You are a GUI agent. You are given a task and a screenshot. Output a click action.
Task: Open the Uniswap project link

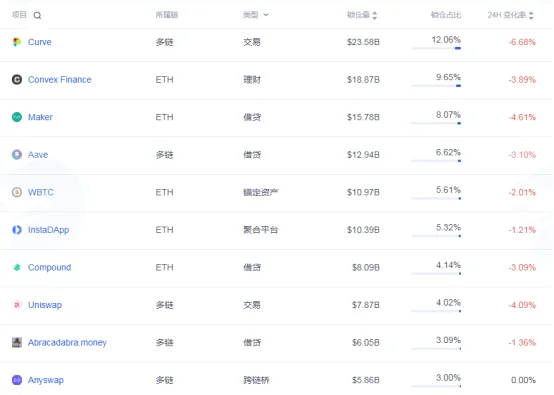tap(45, 305)
